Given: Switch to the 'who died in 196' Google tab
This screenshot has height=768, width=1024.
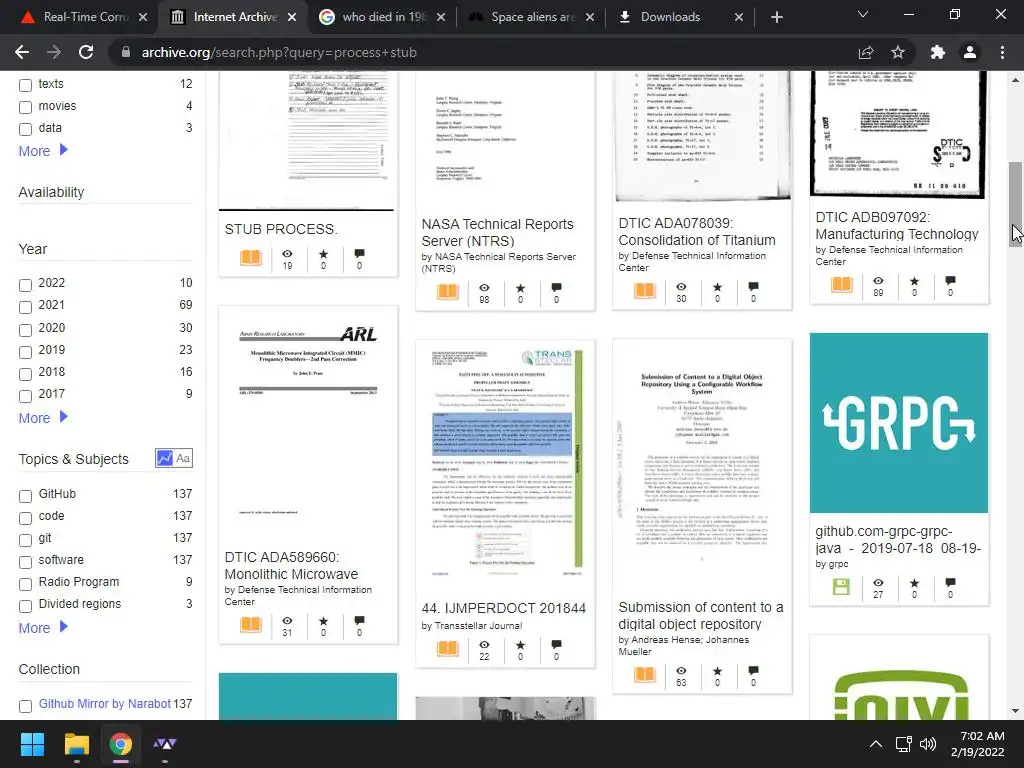Looking at the screenshot, I should [x=384, y=17].
